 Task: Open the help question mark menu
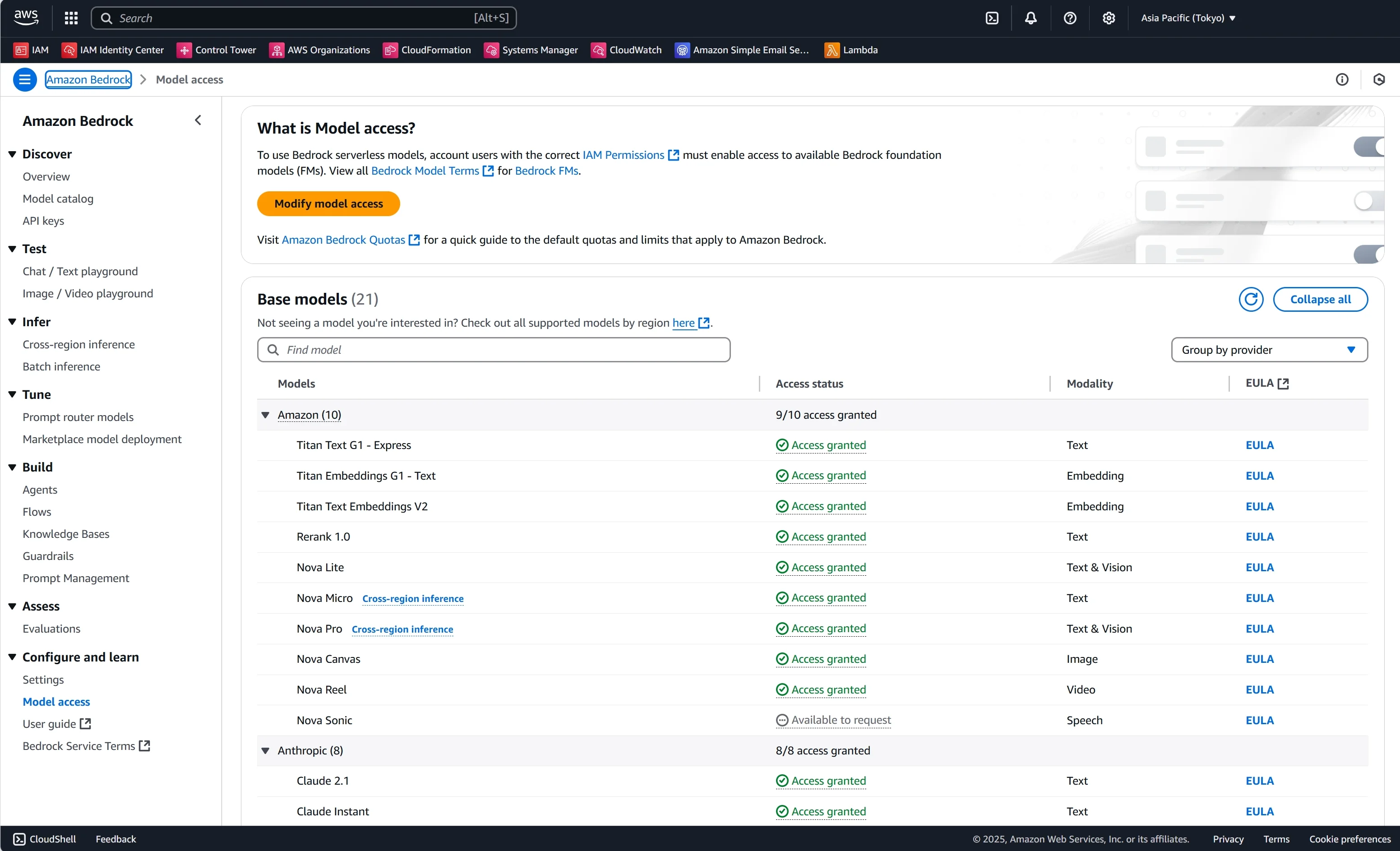[x=1070, y=18]
